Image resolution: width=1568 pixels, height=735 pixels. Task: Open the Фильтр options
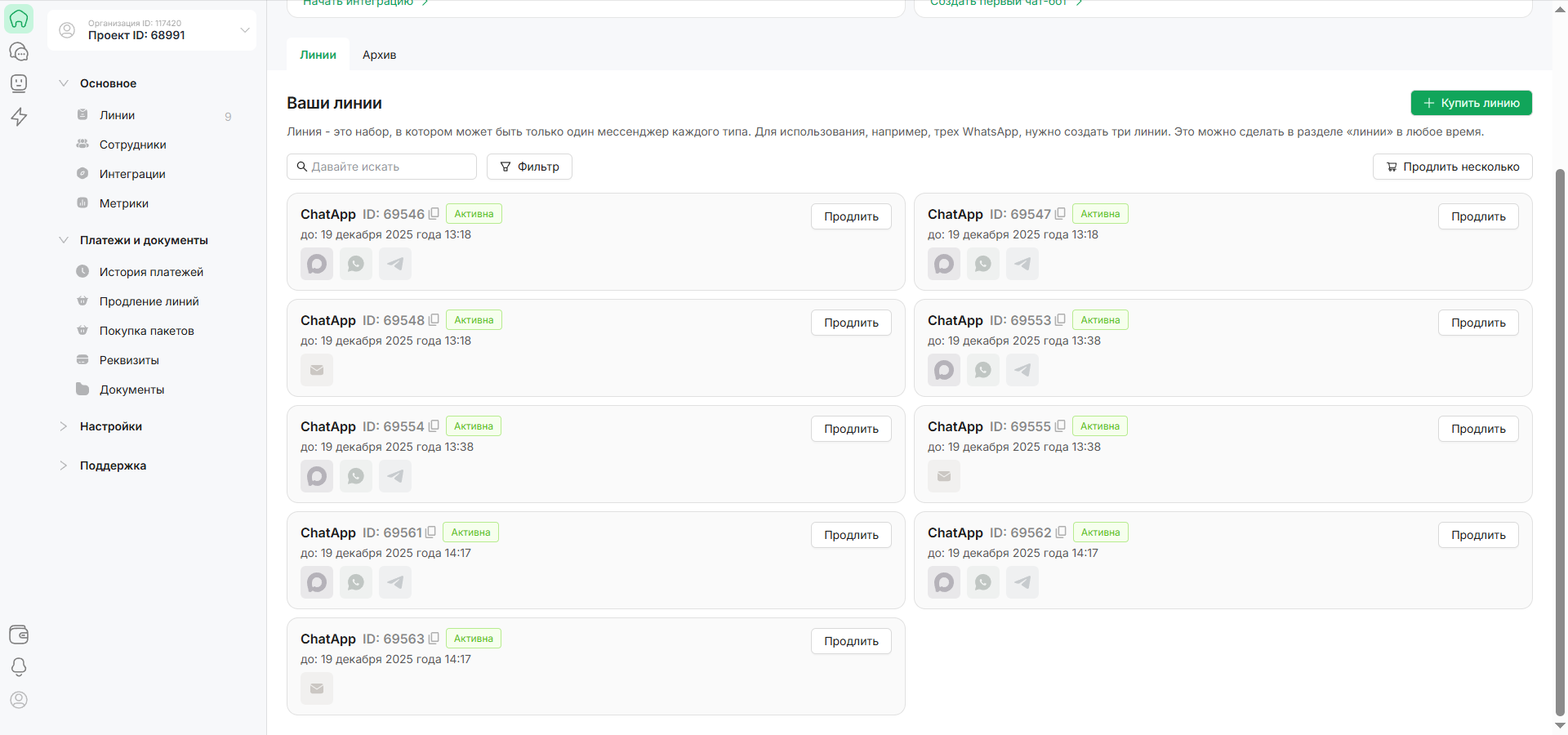click(x=529, y=167)
